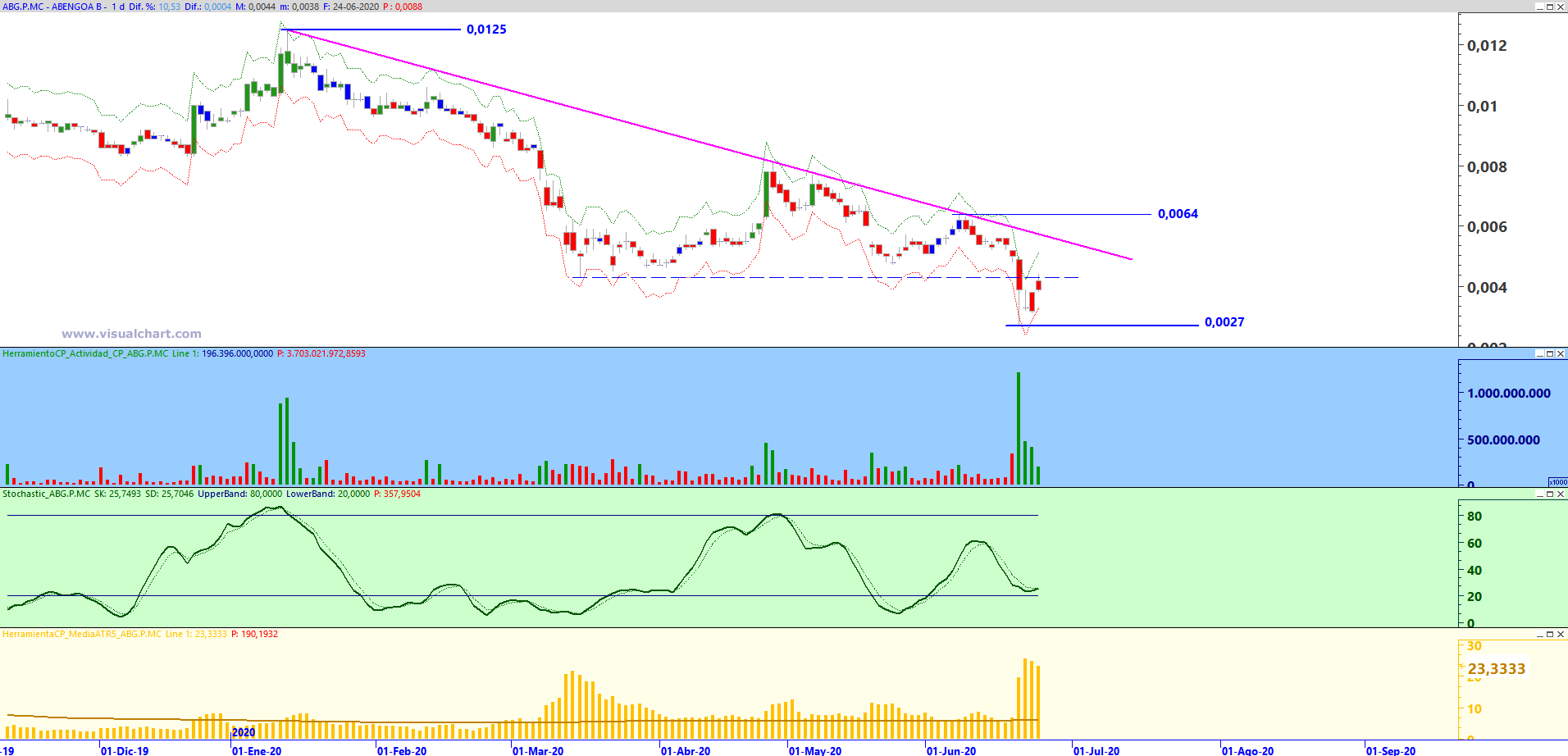Click the 0,012 price axis label

[1487, 46]
